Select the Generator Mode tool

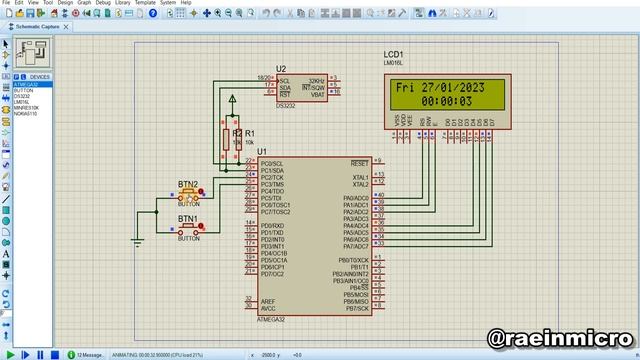[x=6, y=165]
